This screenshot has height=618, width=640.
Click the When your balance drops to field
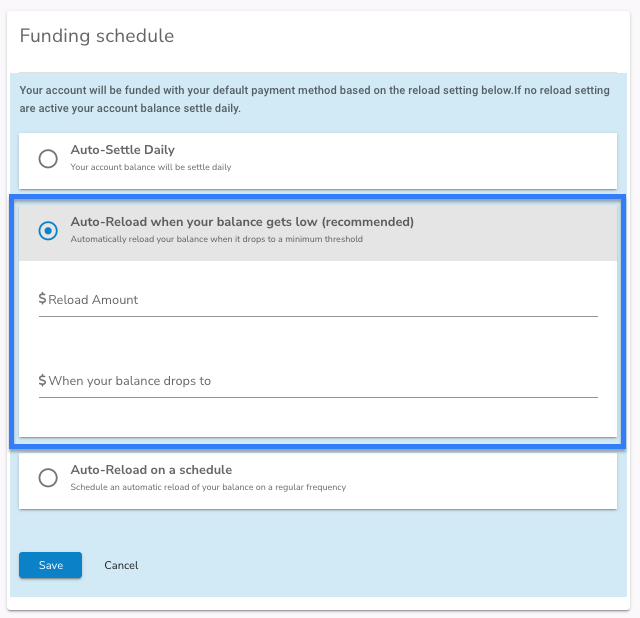pos(318,381)
